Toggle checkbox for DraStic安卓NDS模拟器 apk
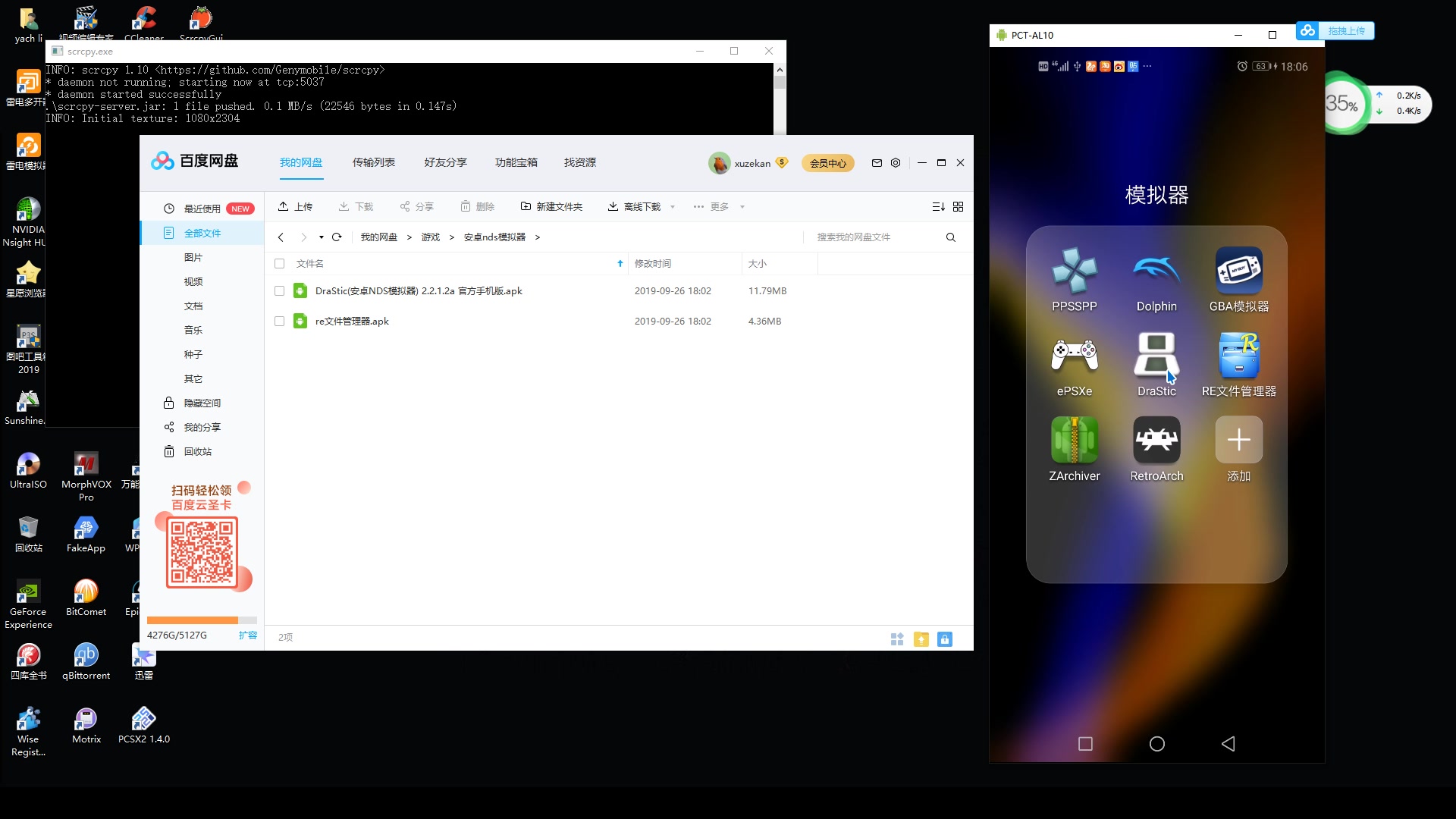 coord(280,291)
